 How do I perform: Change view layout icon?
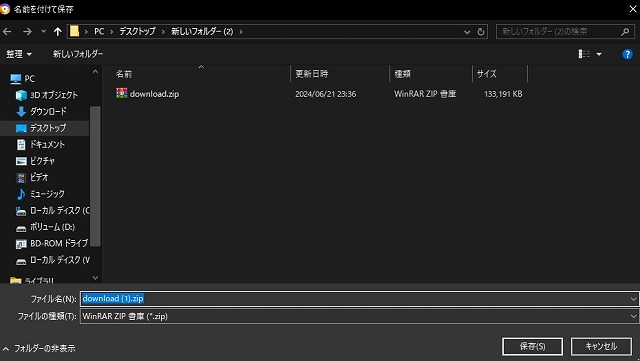(x=584, y=54)
